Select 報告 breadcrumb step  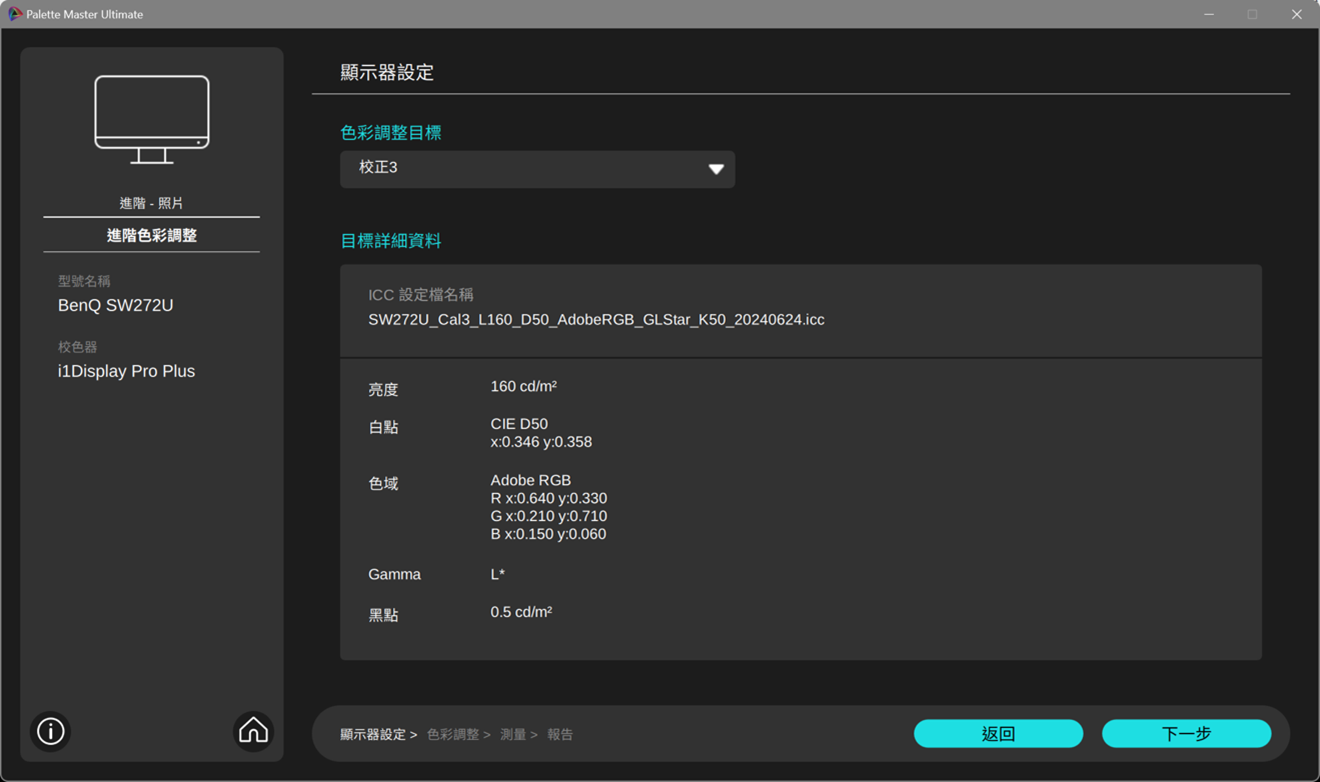(x=561, y=735)
